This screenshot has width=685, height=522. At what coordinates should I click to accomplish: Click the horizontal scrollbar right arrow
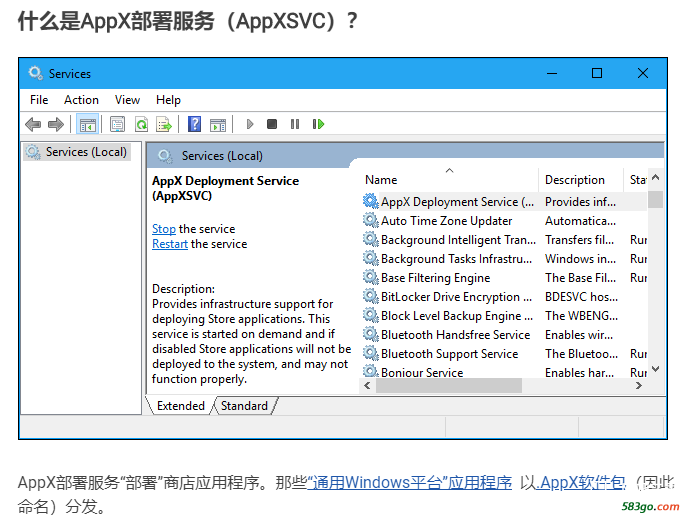(639, 385)
